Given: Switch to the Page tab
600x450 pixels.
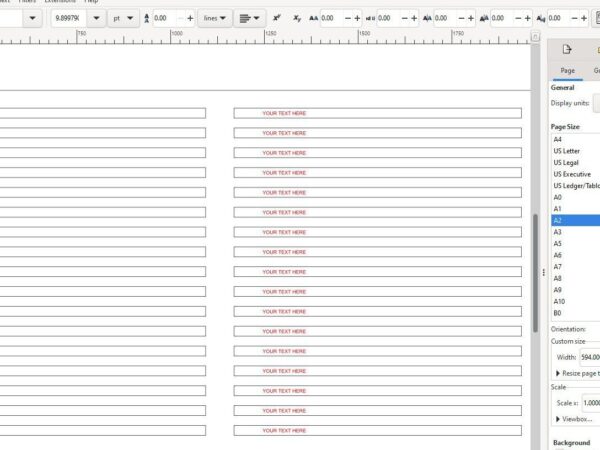Looking at the screenshot, I should click(567, 71).
